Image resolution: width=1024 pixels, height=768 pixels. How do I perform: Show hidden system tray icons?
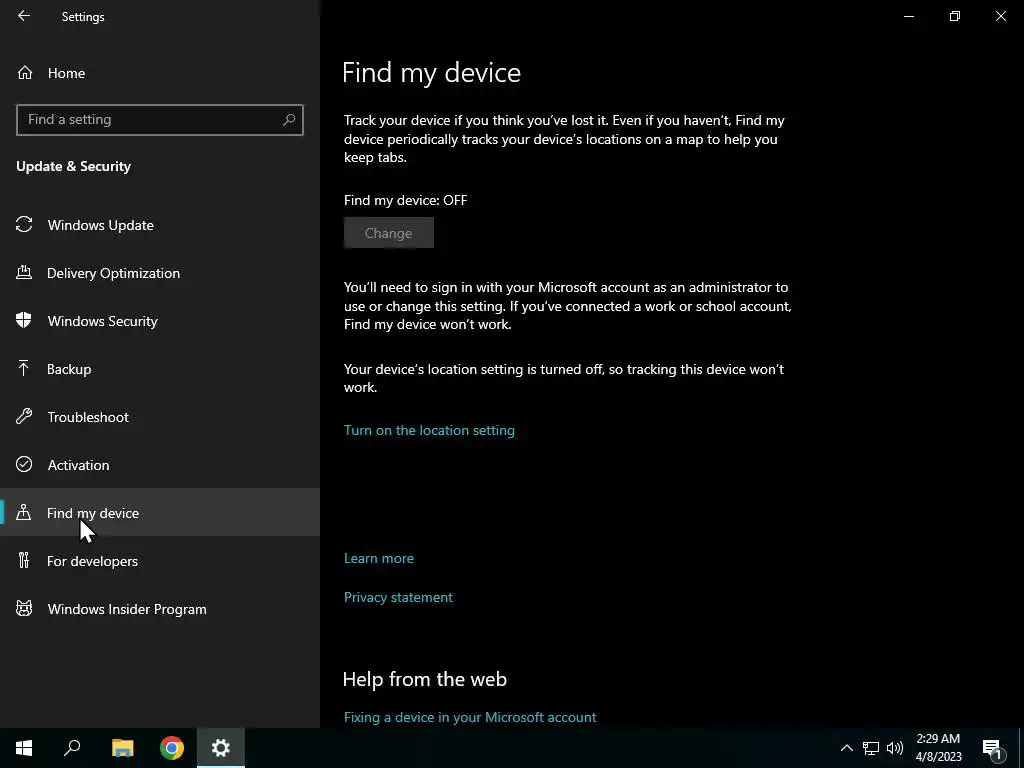(x=846, y=748)
